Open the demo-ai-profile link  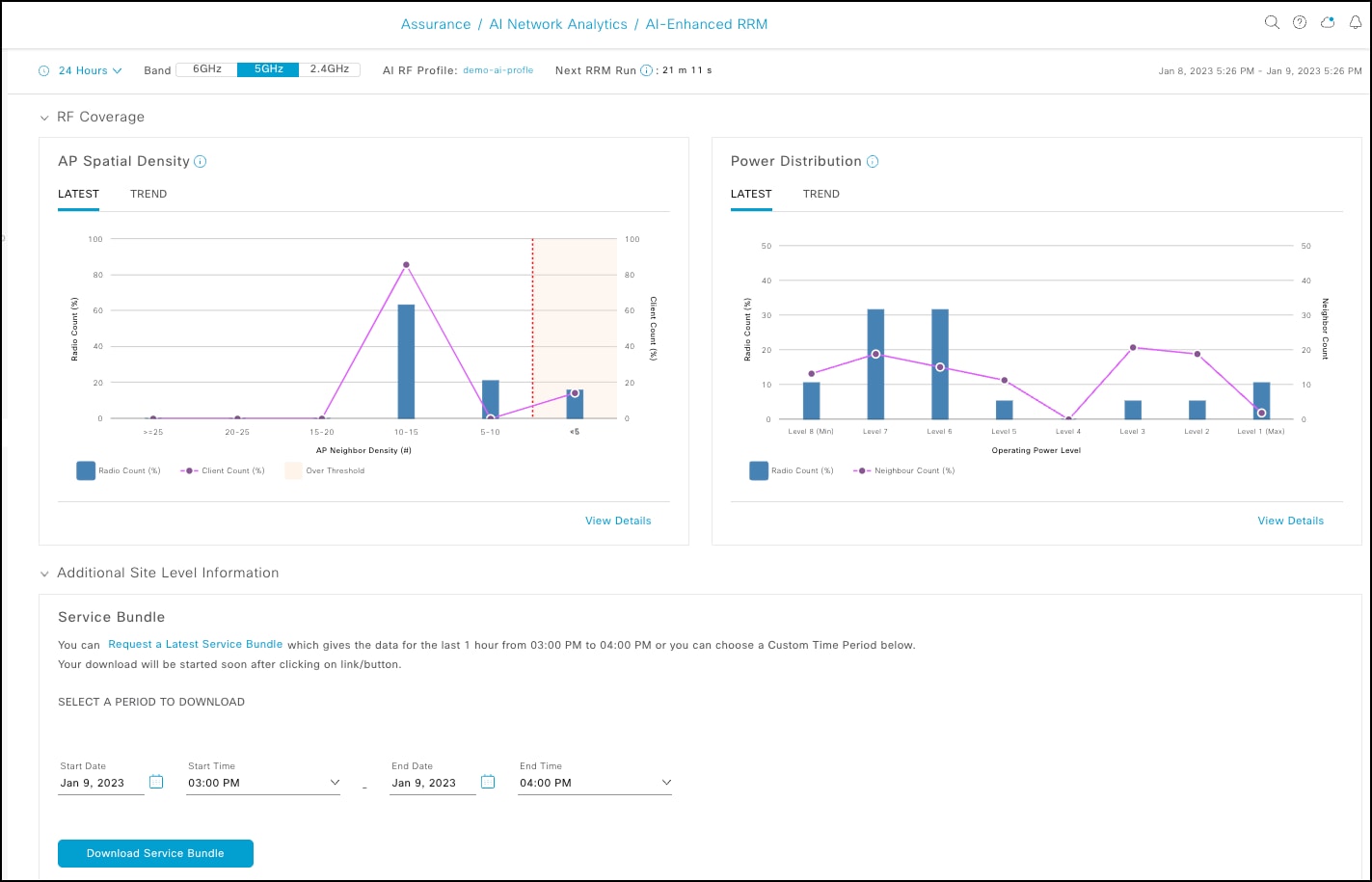(498, 70)
